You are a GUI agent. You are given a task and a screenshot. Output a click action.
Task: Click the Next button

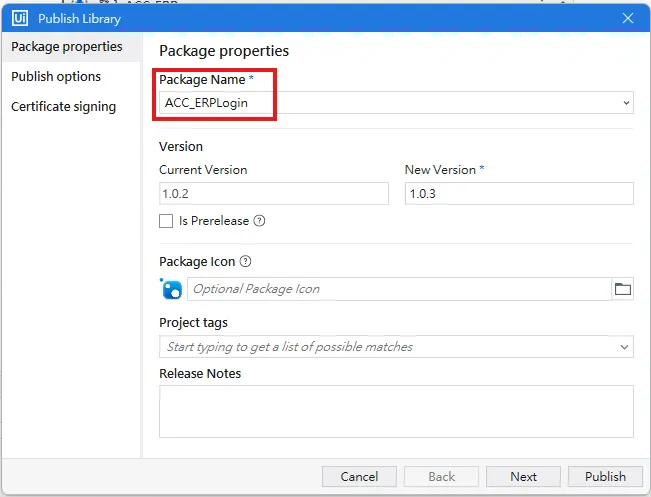click(x=523, y=477)
